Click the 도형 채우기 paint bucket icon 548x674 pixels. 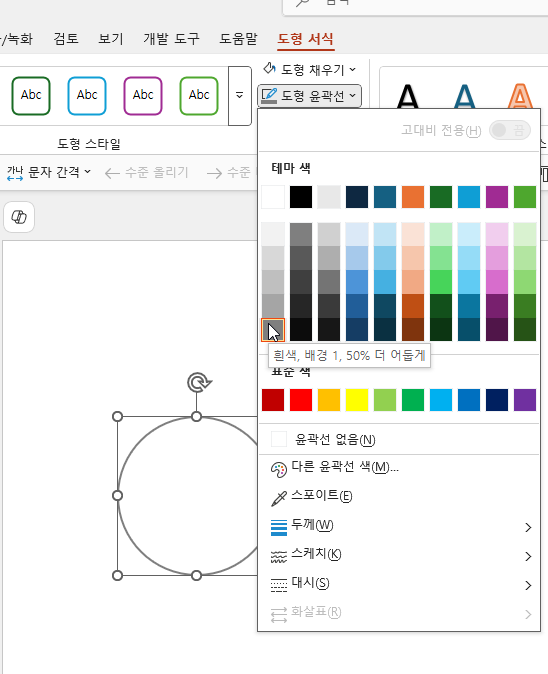(x=269, y=69)
